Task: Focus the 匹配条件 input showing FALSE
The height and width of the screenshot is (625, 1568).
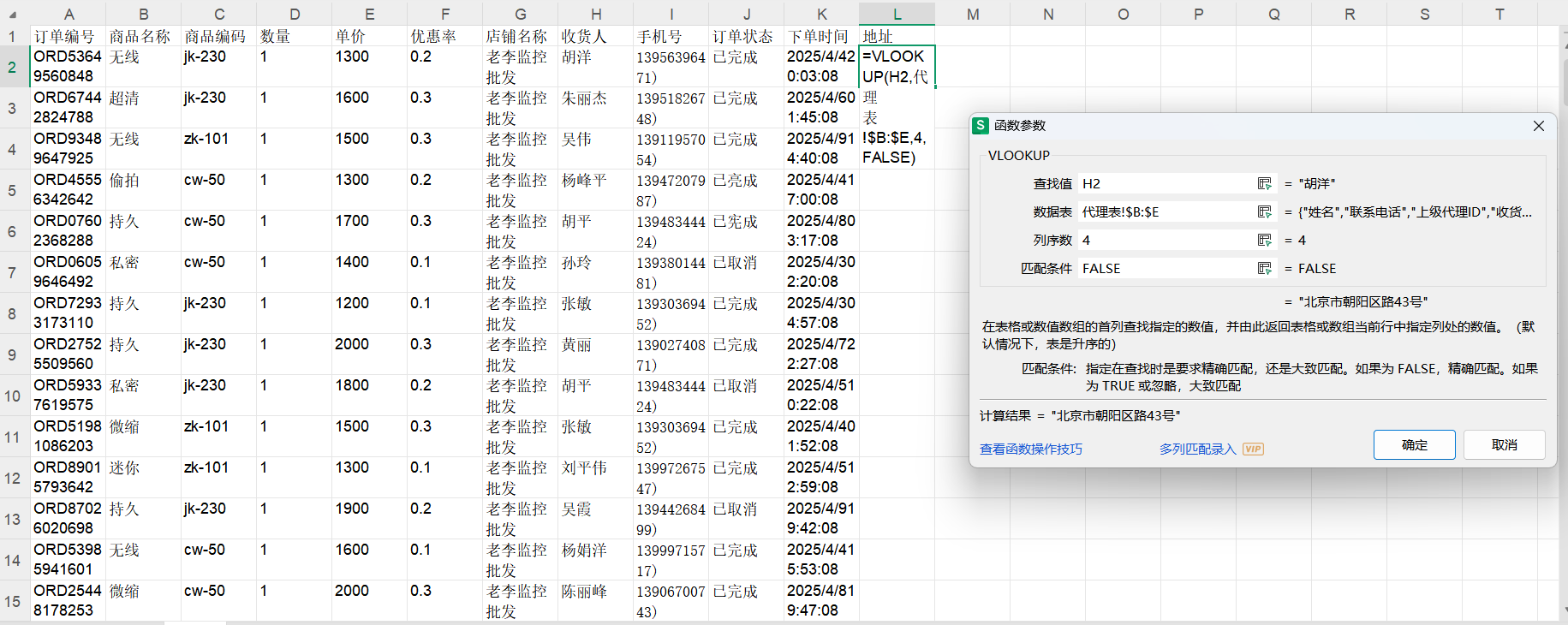Action: (x=1165, y=269)
